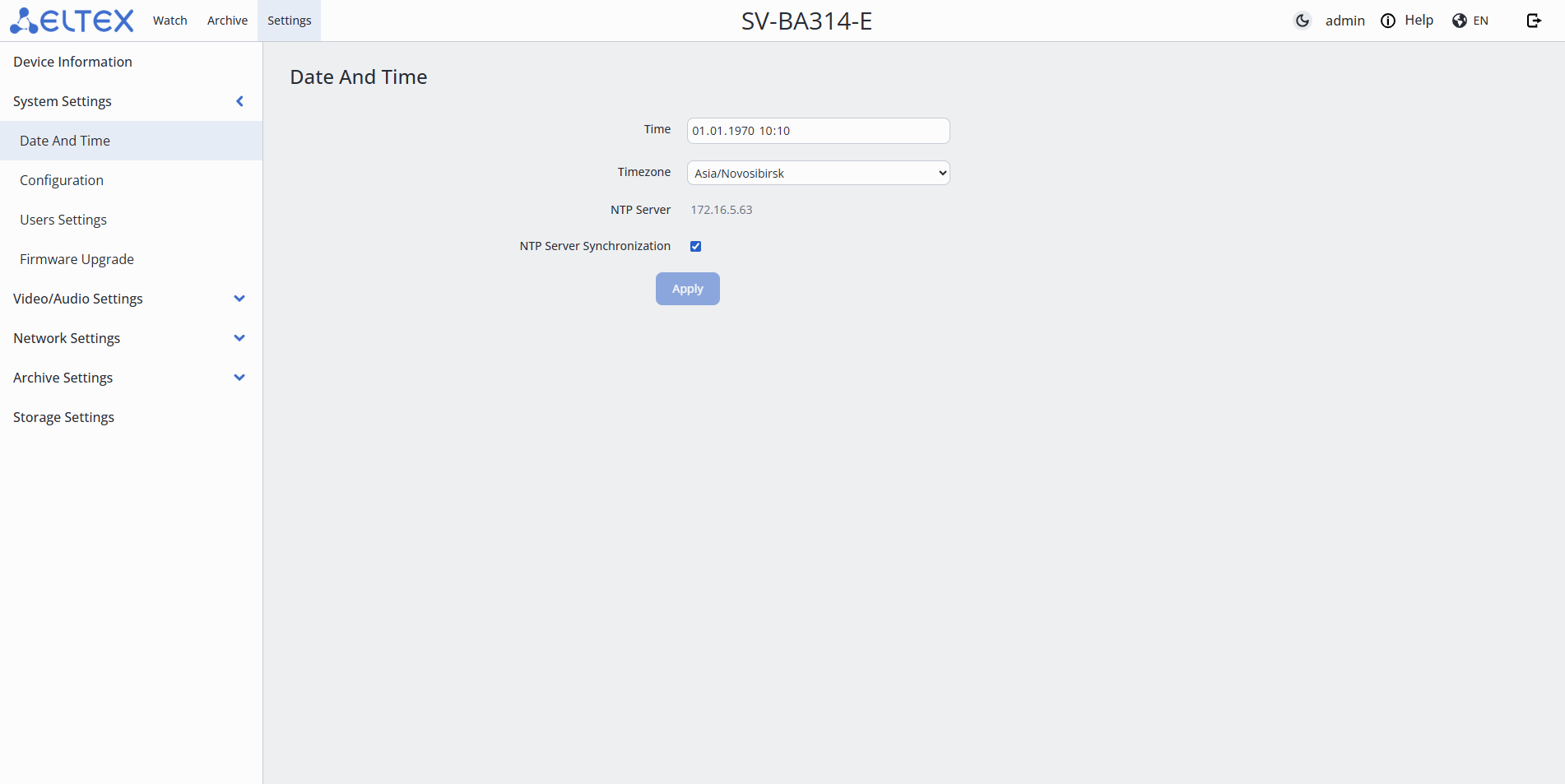Viewport: 1565px width, 784px height.
Task: Open Storage Settings page
Action: pos(63,417)
